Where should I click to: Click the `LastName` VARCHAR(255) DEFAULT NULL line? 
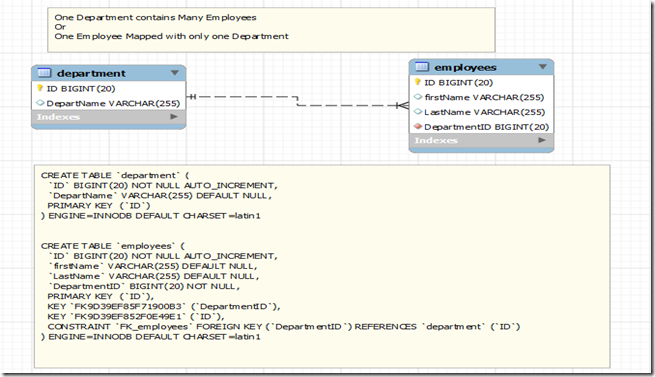(x=154, y=276)
